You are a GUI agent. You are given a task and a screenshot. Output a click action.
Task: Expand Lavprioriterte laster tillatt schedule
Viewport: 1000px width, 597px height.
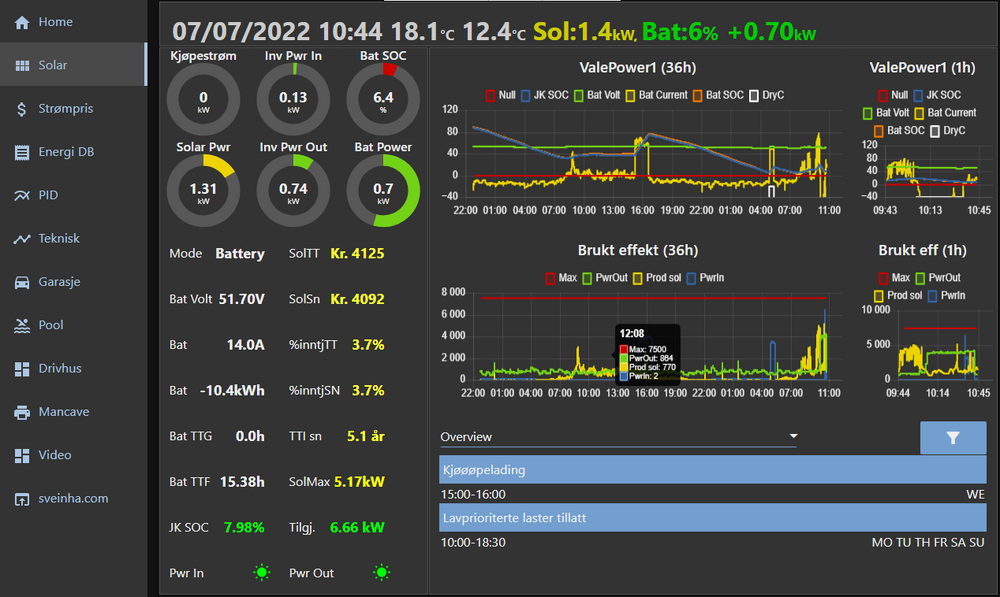(x=712, y=518)
